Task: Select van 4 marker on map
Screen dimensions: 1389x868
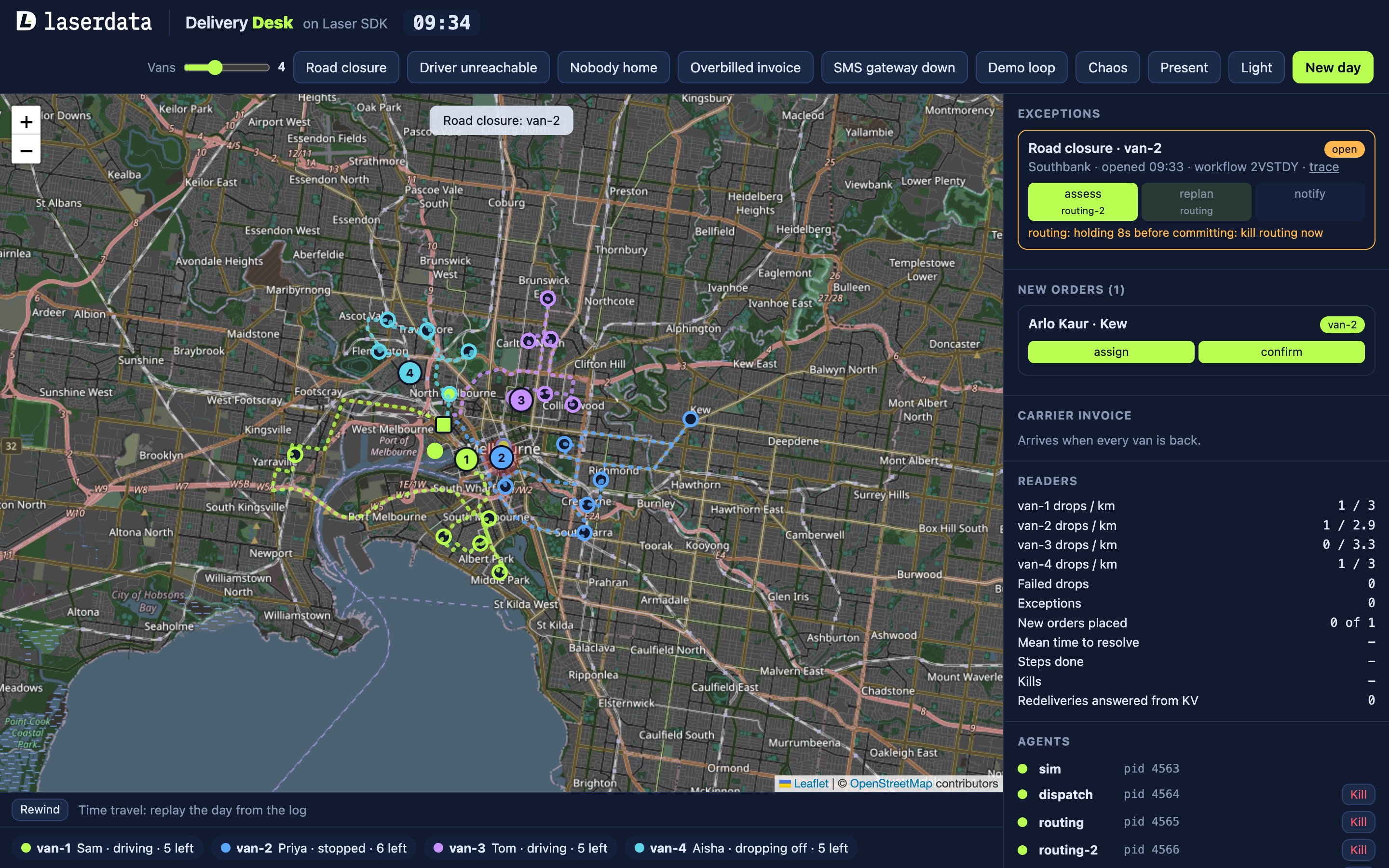Action: pos(409,373)
